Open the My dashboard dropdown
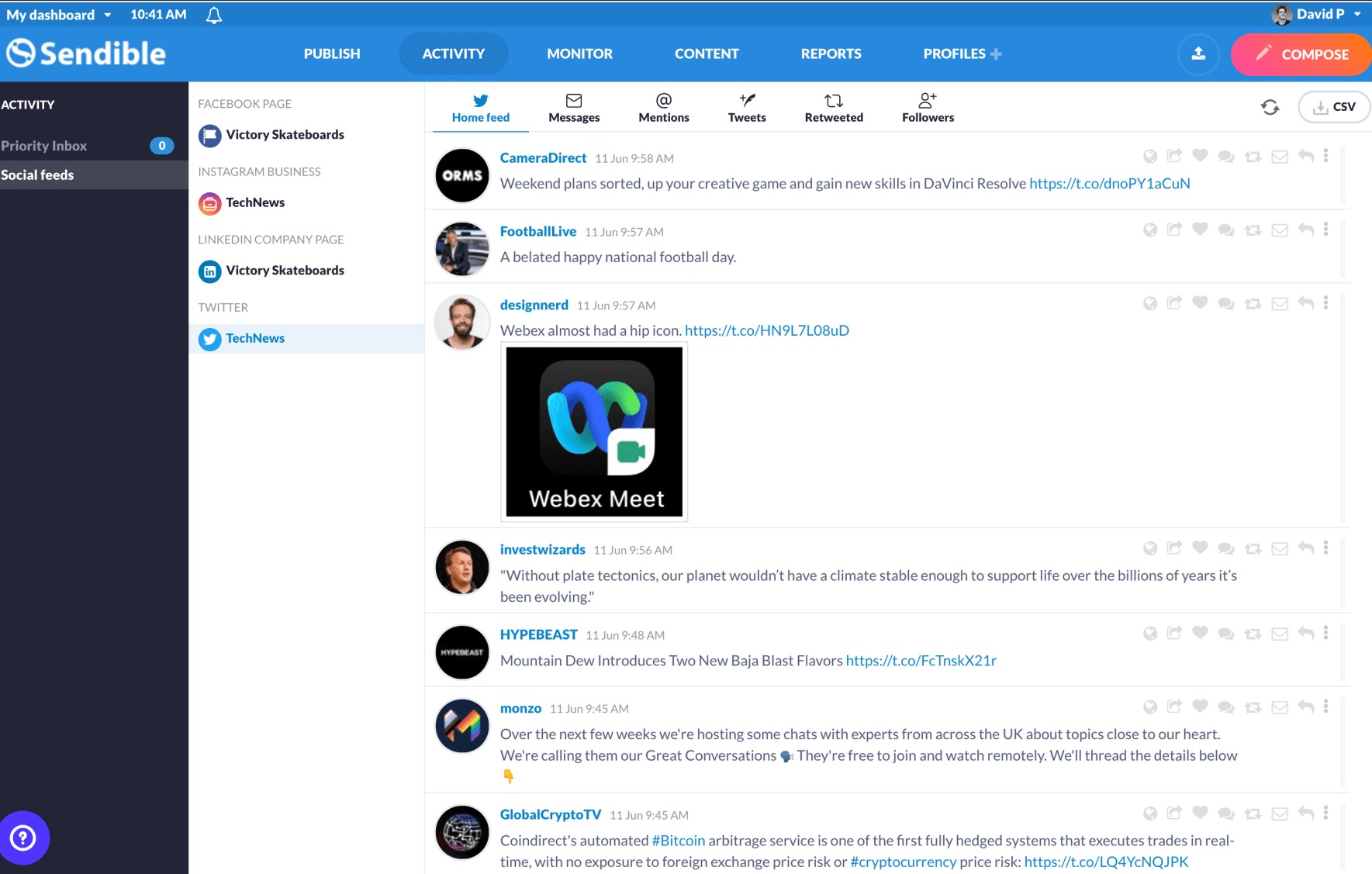1372x874 pixels. click(x=59, y=15)
